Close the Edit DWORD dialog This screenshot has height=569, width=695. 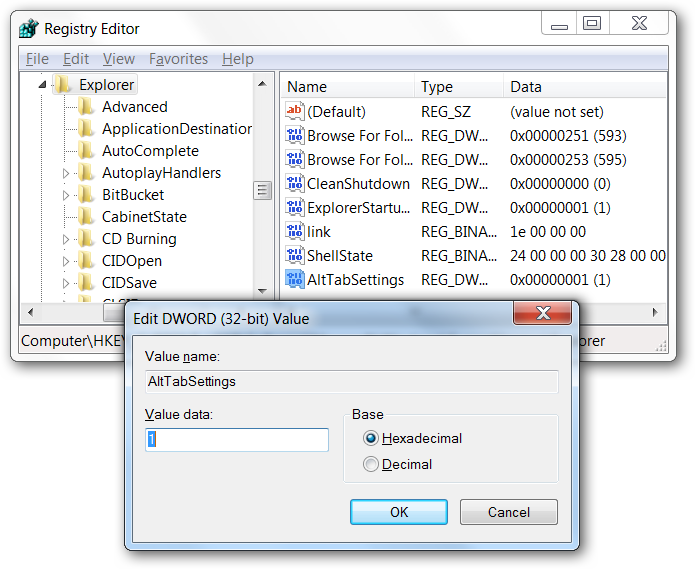click(543, 313)
